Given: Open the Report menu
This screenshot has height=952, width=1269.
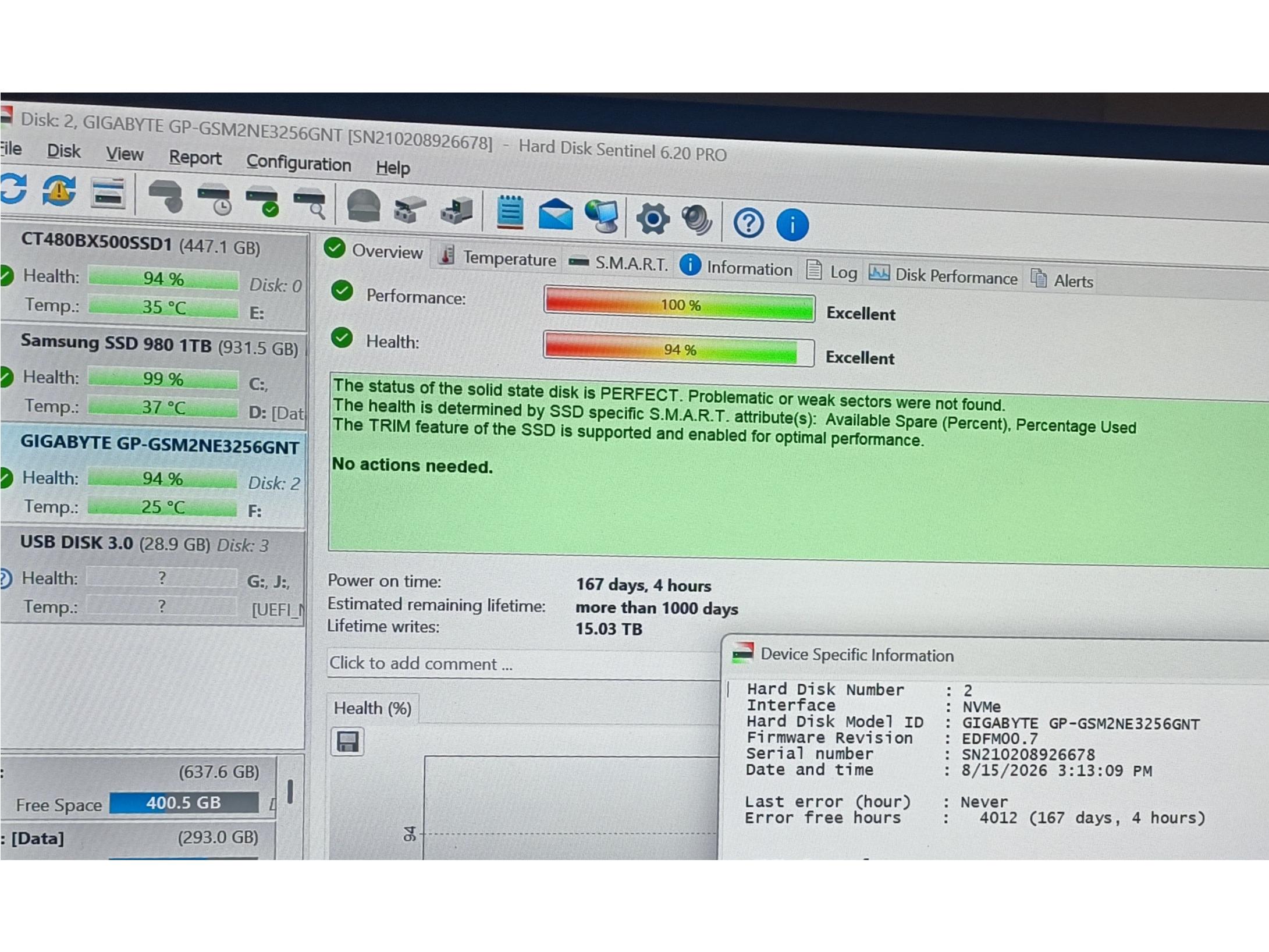Looking at the screenshot, I should point(195,158).
